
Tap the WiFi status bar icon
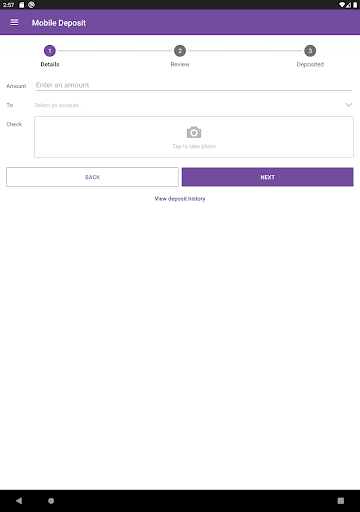pyautogui.click(x=342, y=5)
